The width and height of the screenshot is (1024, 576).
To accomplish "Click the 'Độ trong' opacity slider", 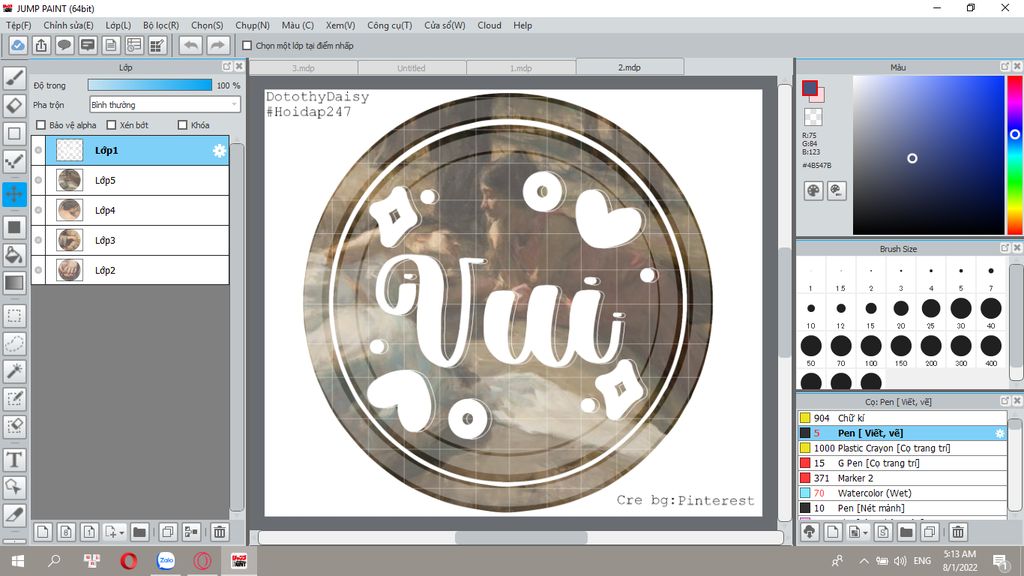I will pos(150,85).
